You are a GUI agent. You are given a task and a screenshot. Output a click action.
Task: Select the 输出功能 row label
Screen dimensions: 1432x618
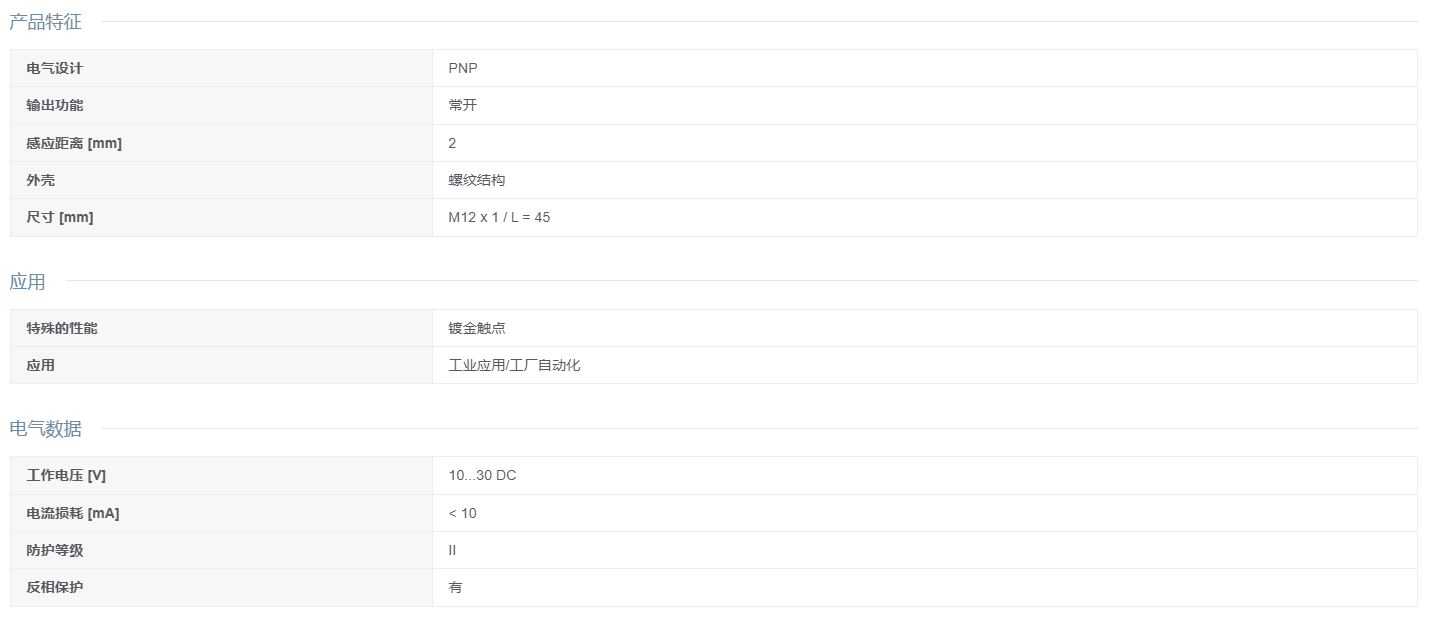(55, 105)
